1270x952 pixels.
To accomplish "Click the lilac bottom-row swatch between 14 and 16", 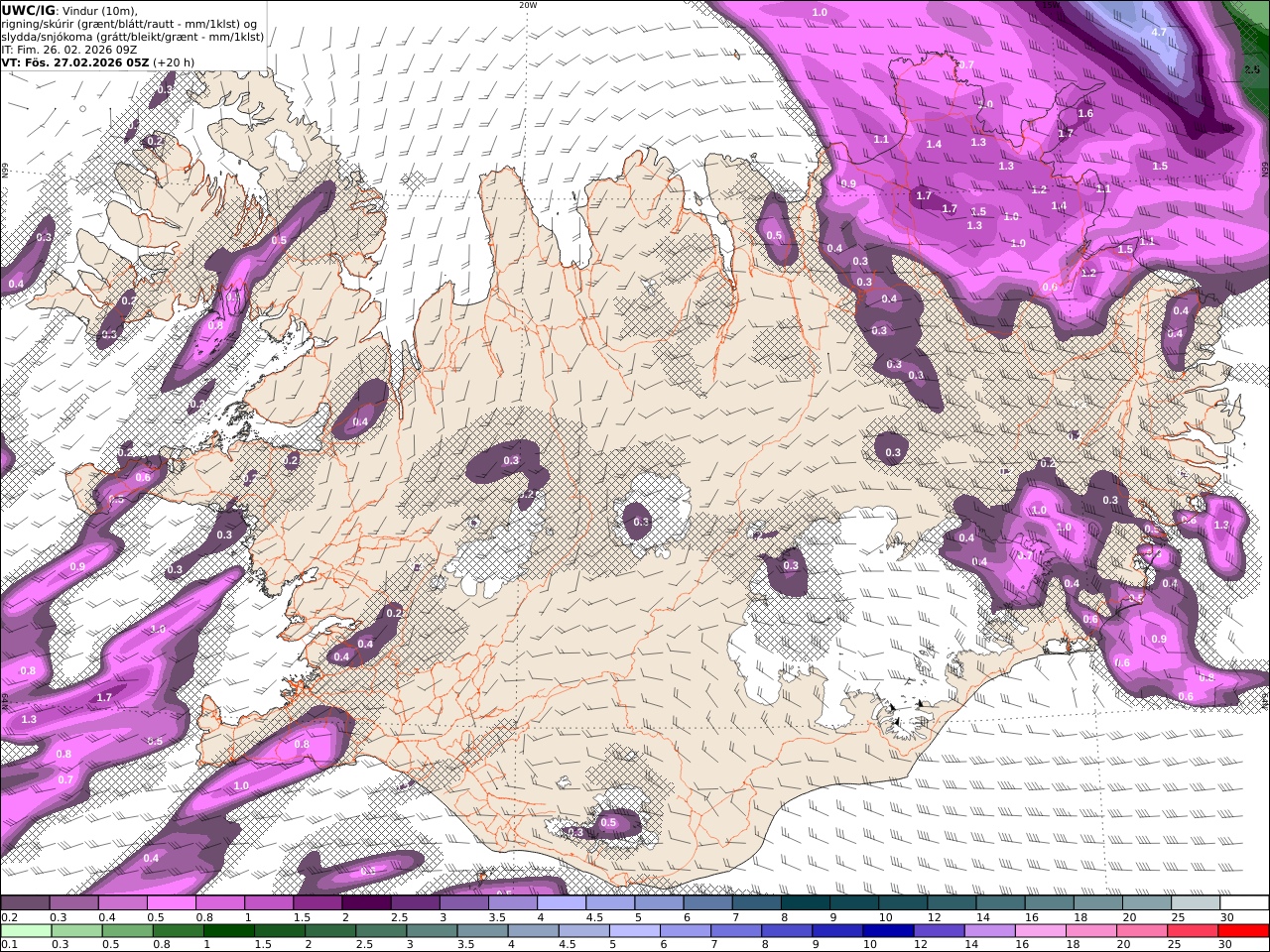I will pos(989,931).
